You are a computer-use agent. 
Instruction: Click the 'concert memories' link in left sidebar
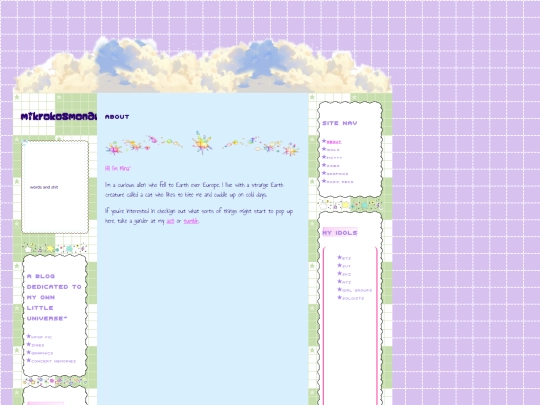(53, 361)
